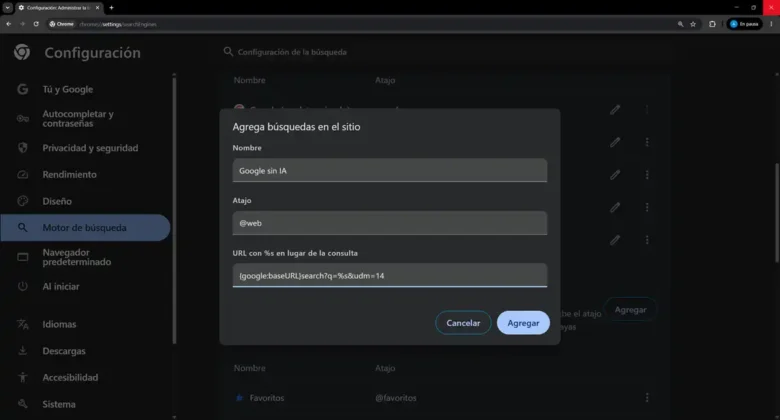Open the extensions puzzle icon

(x=712, y=24)
